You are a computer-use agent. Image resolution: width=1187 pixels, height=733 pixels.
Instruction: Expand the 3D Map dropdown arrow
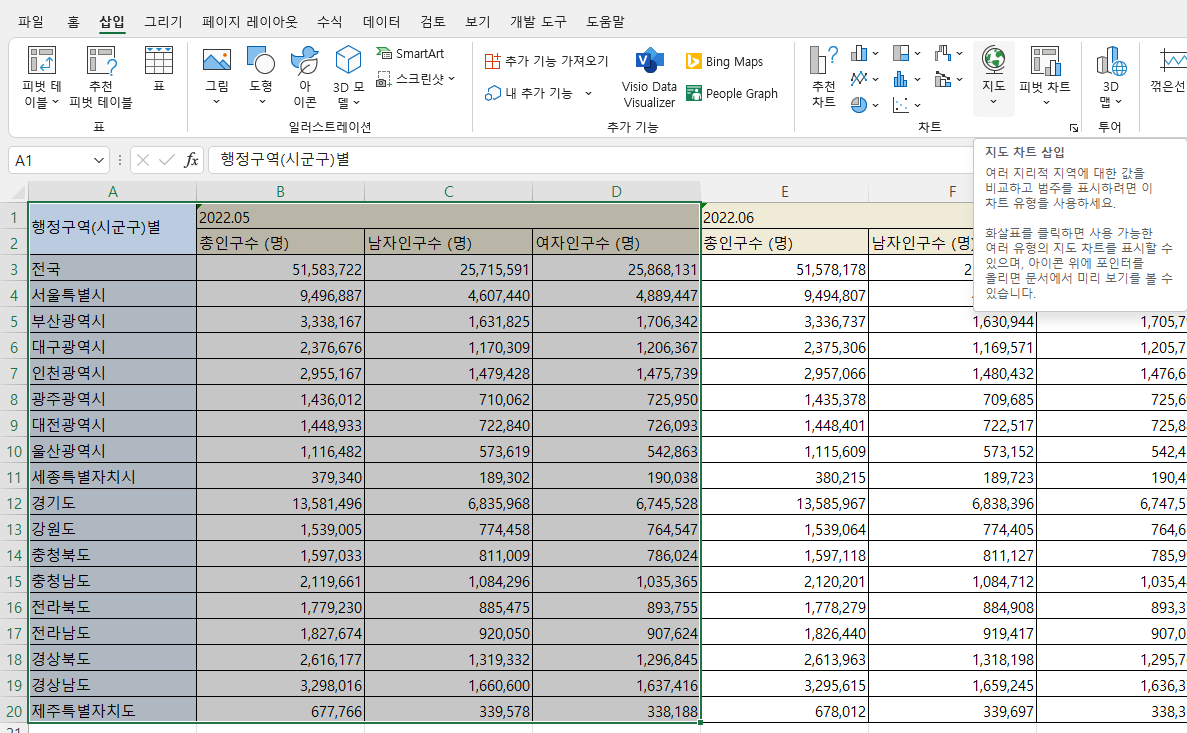point(1118,101)
